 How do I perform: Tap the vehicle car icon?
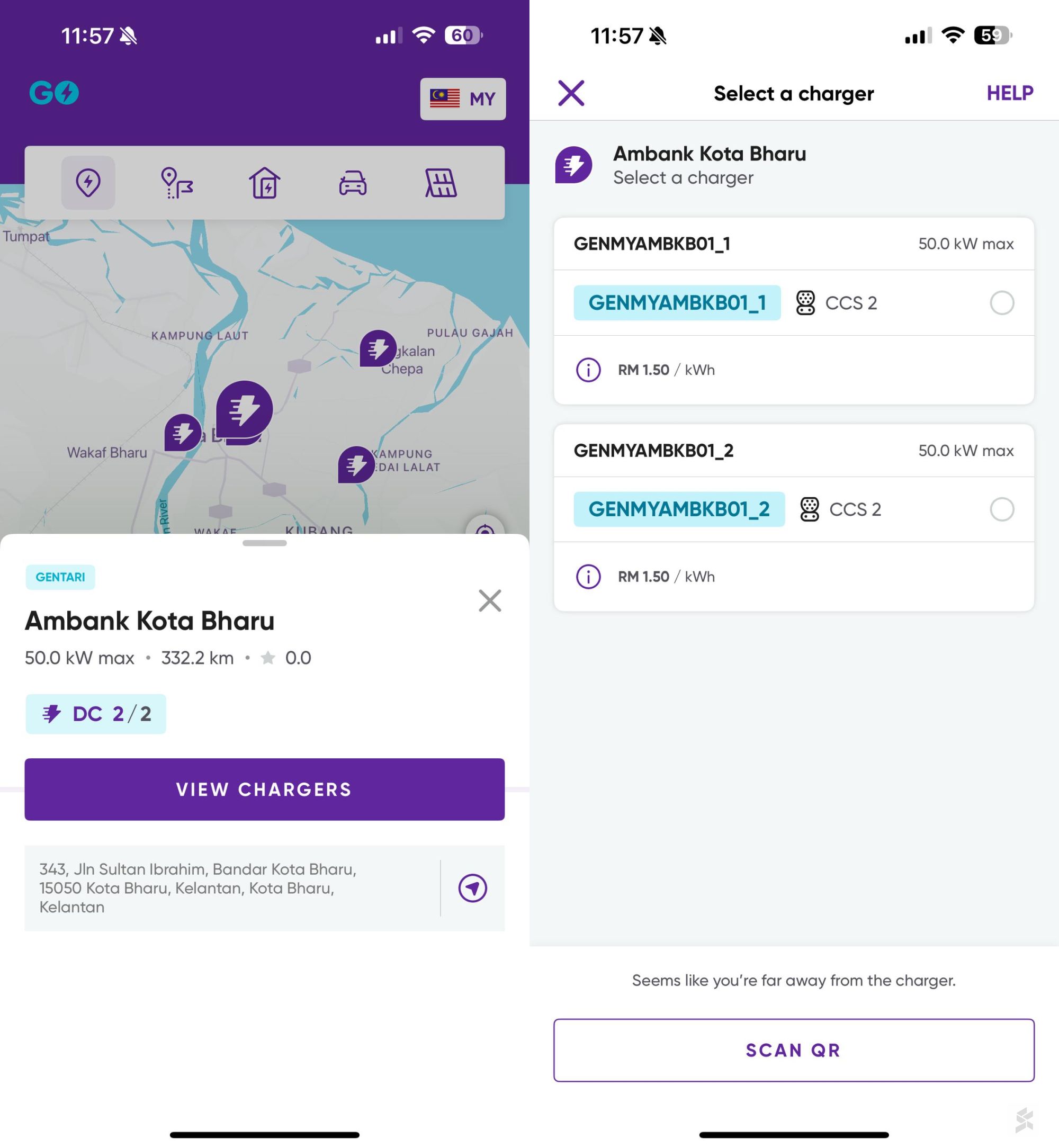pyautogui.click(x=353, y=183)
